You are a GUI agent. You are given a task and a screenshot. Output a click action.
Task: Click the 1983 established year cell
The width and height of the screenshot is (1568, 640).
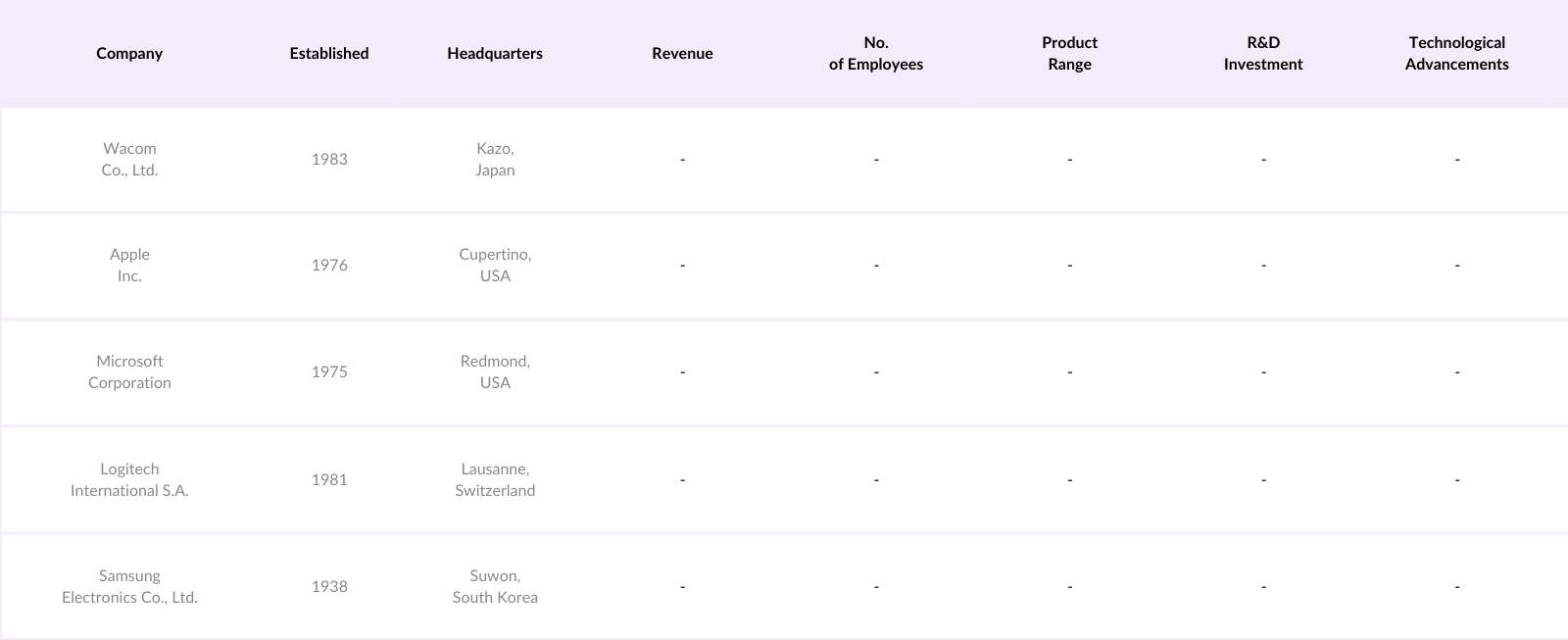coord(329,159)
